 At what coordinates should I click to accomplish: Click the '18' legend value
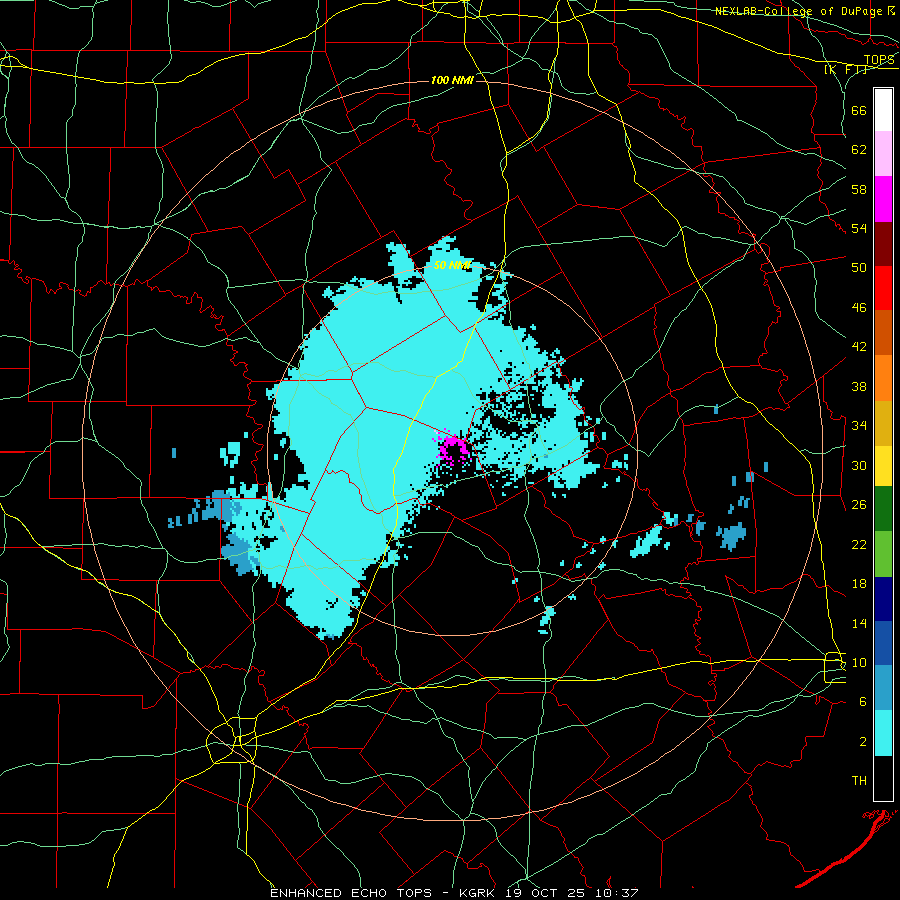click(x=859, y=584)
